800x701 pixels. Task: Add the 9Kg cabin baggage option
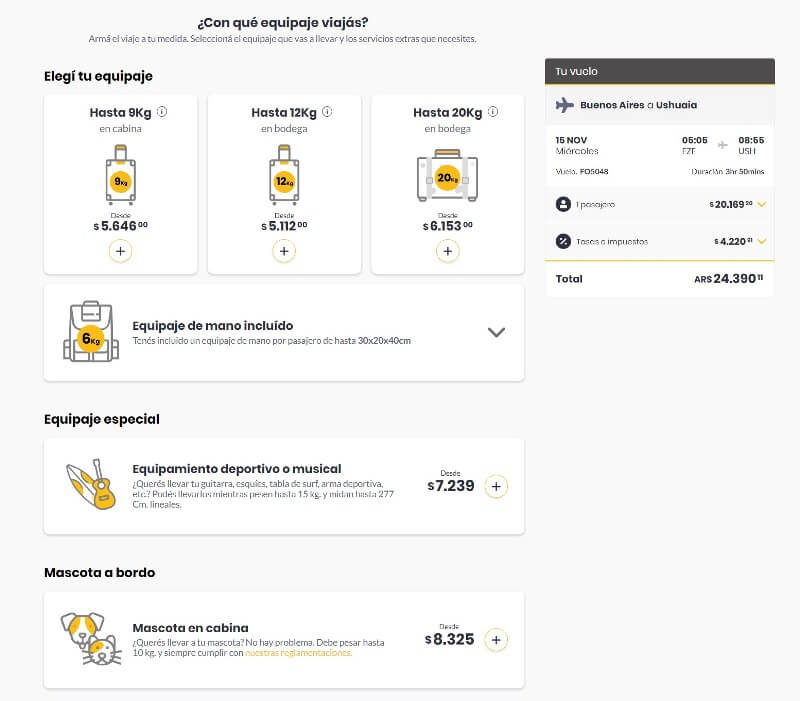[x=120, y=251]
